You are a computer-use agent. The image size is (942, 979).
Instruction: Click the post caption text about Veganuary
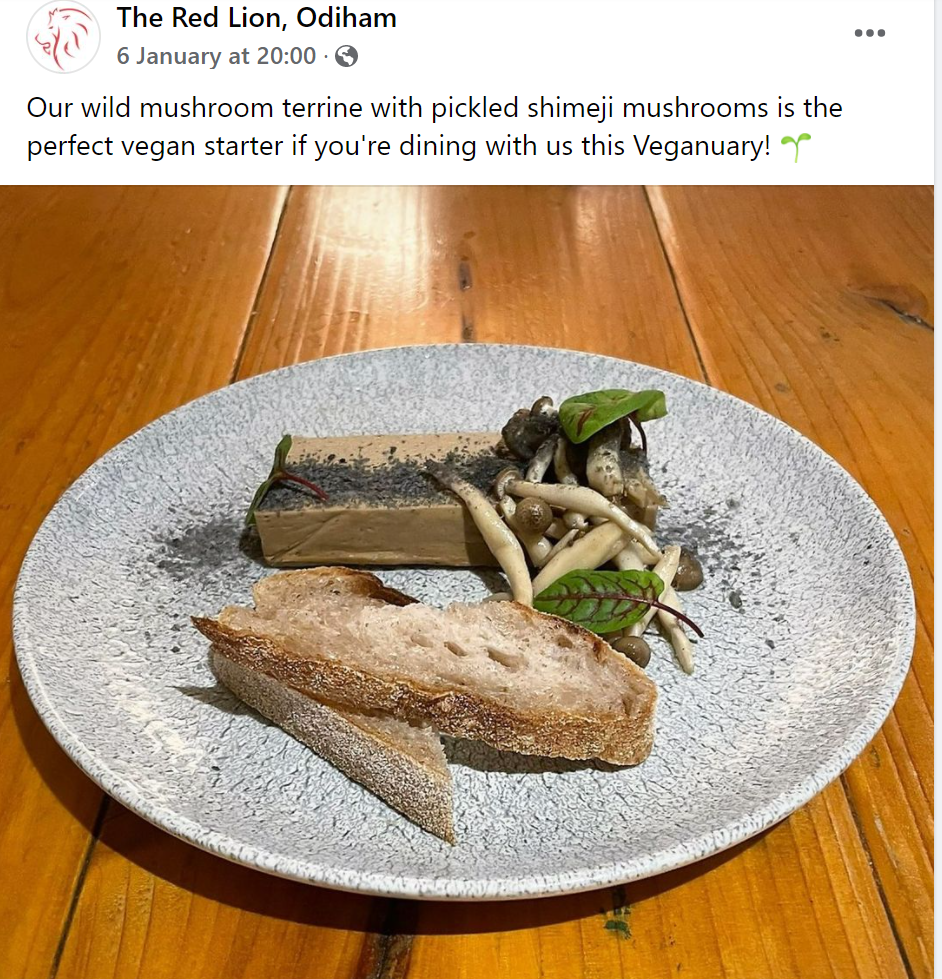(x=434, y=127)
